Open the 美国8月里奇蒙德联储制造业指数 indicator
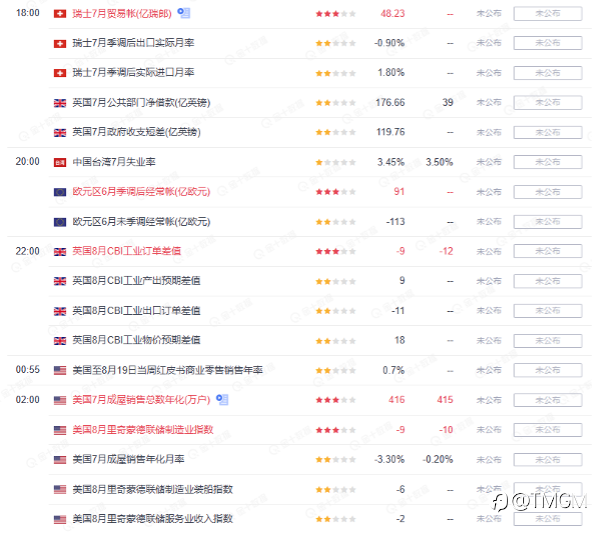 pos(143,430)
